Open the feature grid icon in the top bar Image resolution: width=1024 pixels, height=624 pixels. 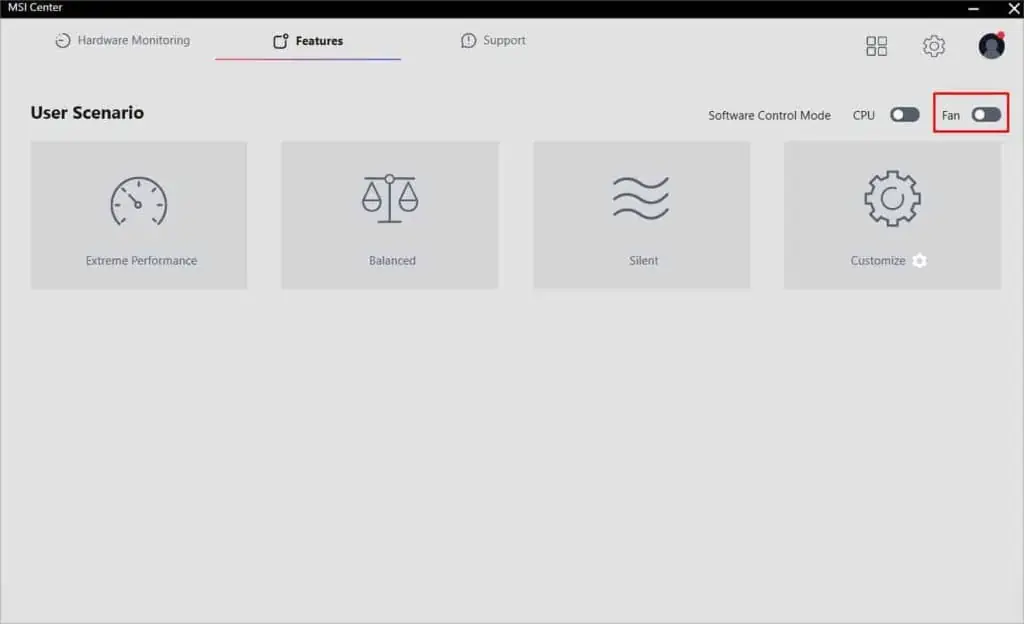pos(876,45)
